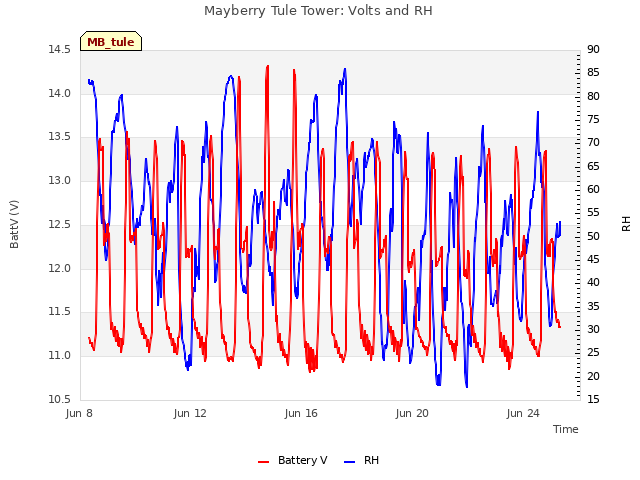Click the Jun 8 date tick label

tap(79, 413)
